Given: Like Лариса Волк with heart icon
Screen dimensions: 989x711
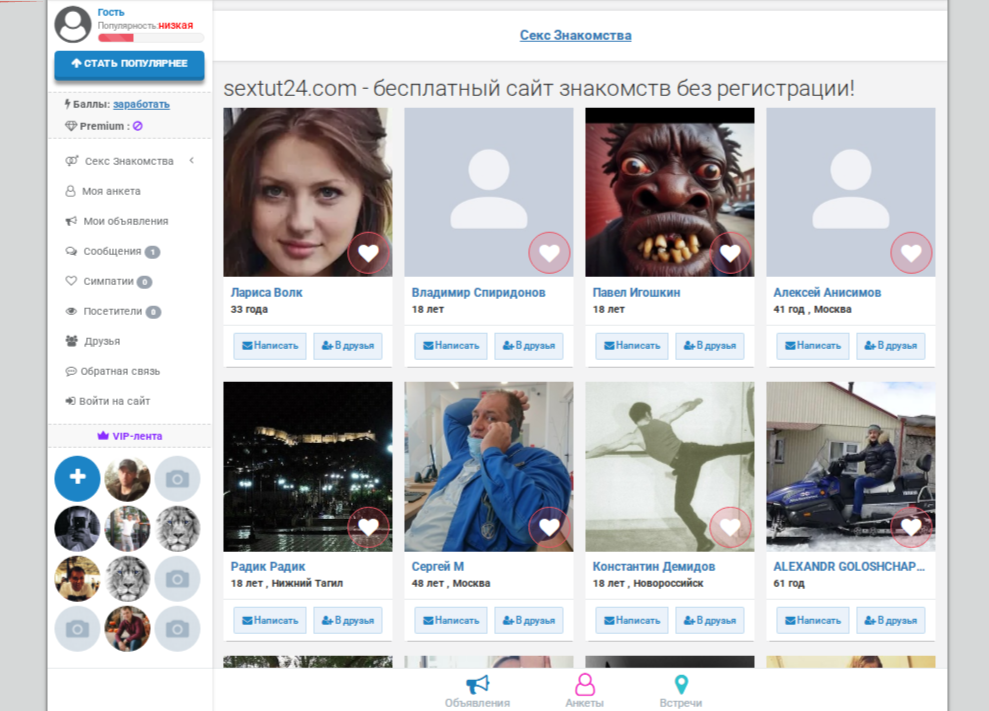Looking at the screenshot, I should [368, 253].
